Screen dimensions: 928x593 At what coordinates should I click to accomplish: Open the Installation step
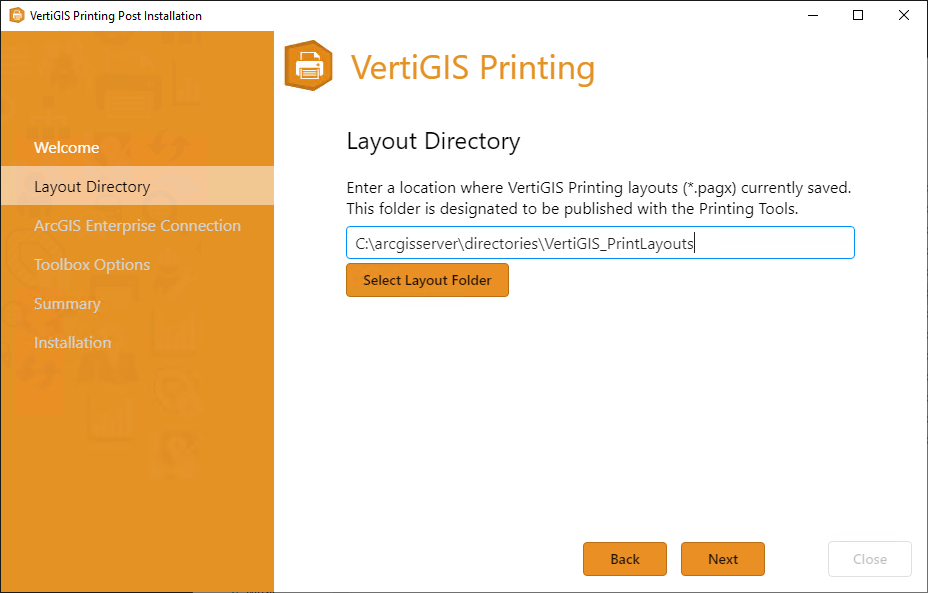72,342
